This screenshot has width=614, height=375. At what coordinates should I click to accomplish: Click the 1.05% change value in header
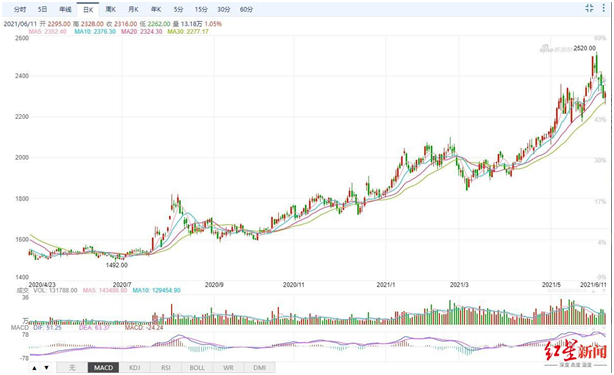(x=213, y=24)
